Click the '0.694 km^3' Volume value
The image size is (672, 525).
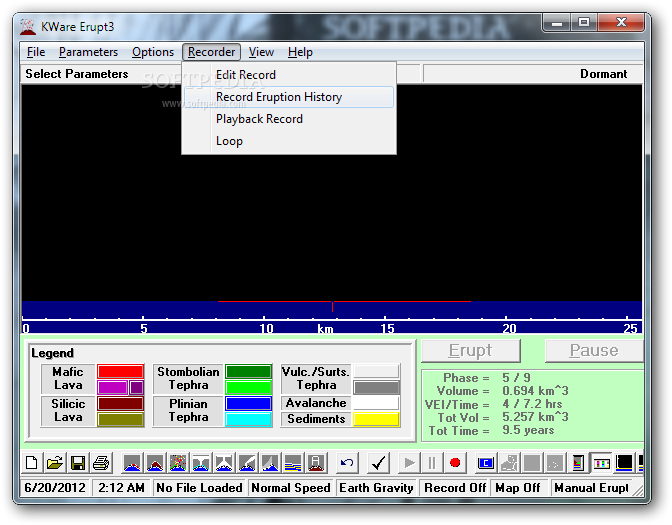tap(535, 391)
